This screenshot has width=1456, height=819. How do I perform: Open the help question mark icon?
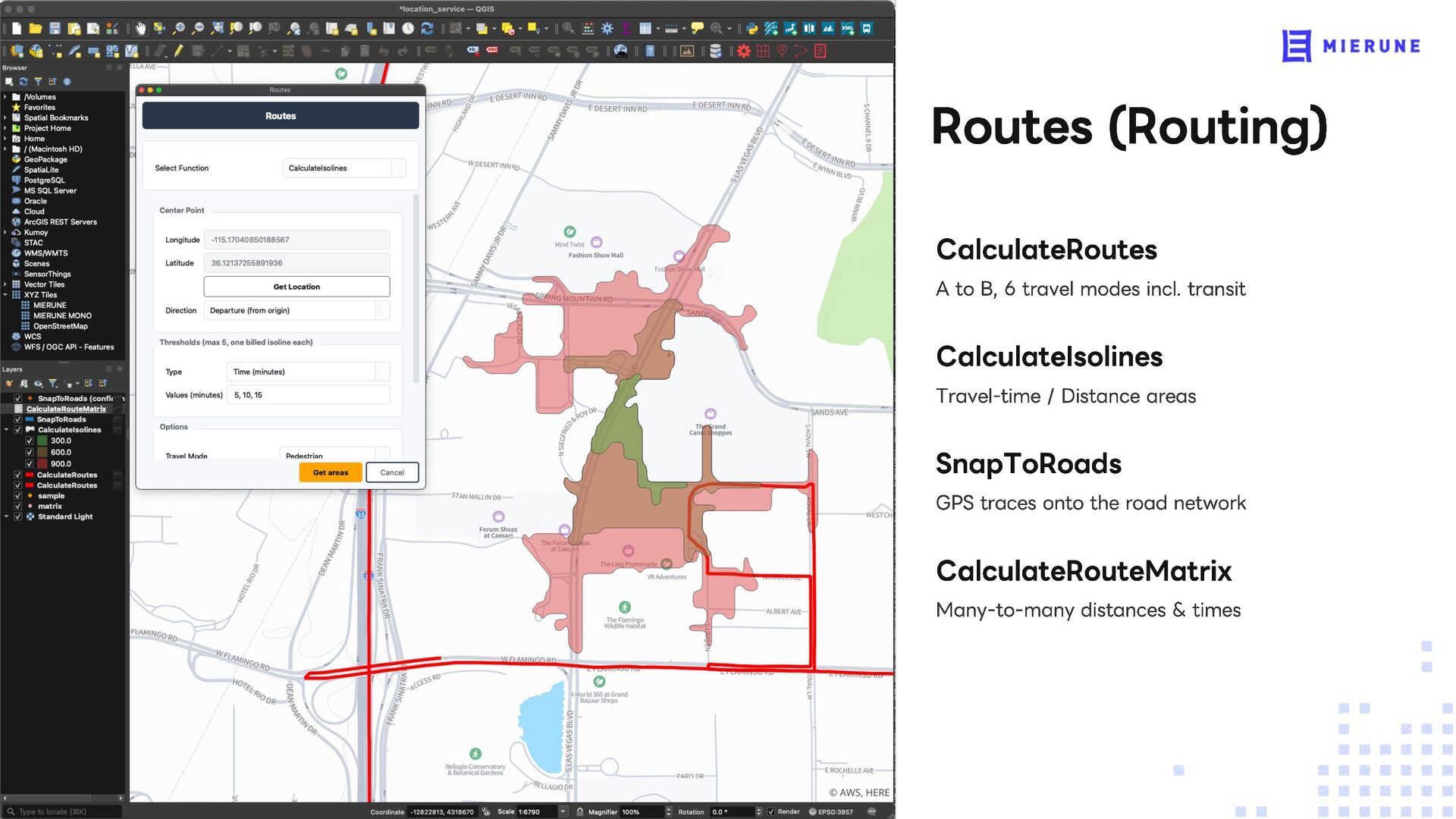[x=650, y=51]
